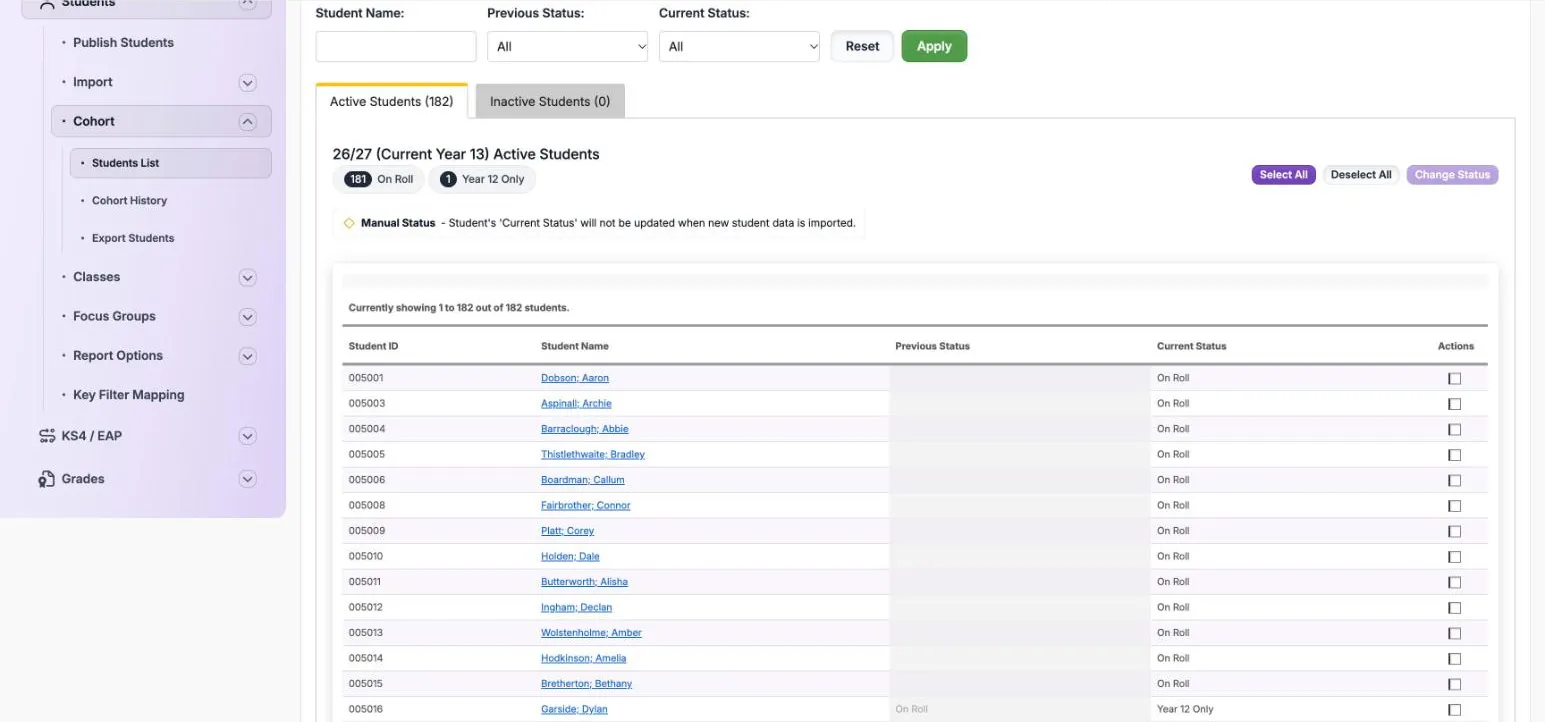The image size is (1545, 722).
Task: Open Export Students in the sidebar
Action: [x=133, y=239]
